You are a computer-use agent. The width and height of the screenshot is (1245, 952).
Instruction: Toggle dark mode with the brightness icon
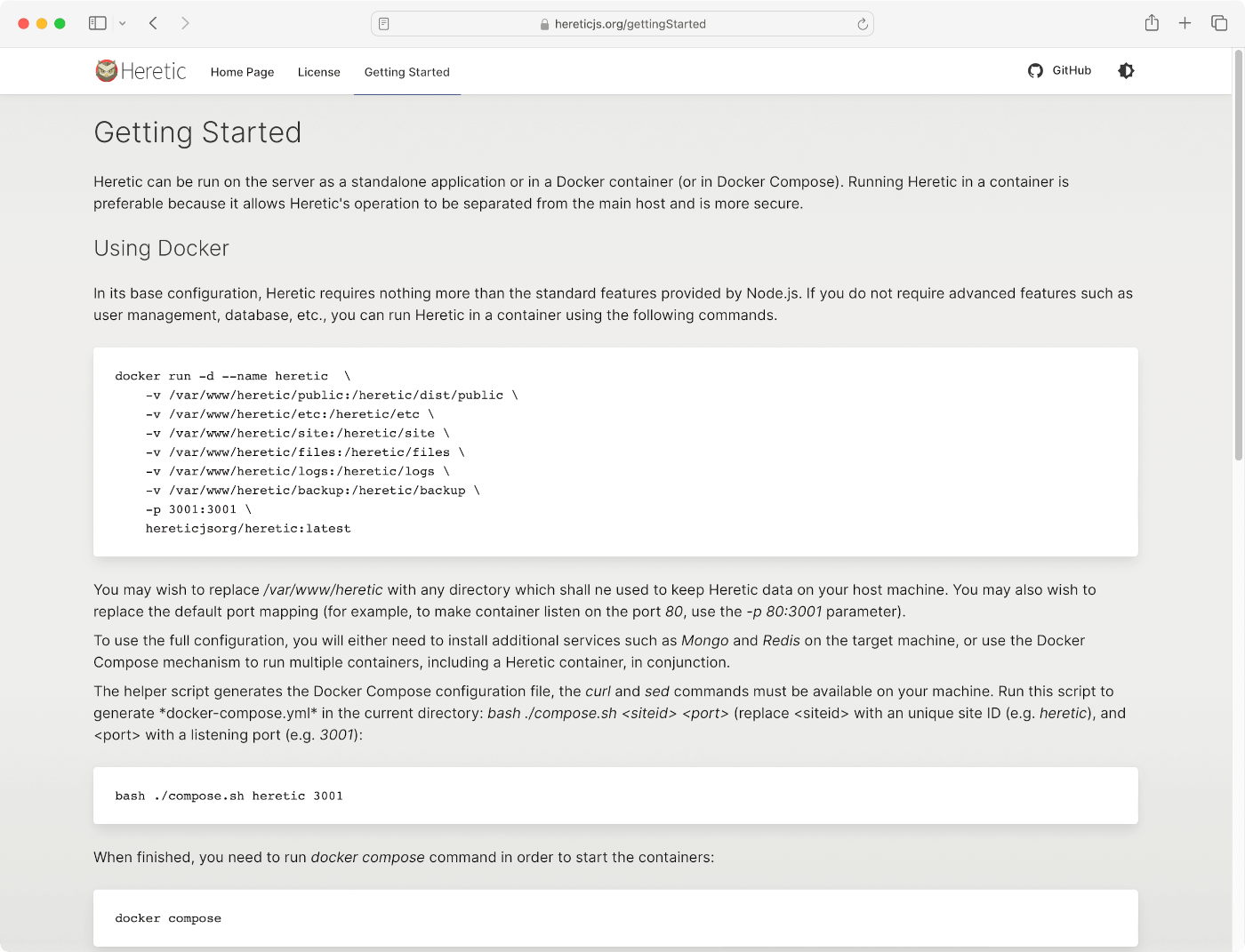(x=1126, y=71)
